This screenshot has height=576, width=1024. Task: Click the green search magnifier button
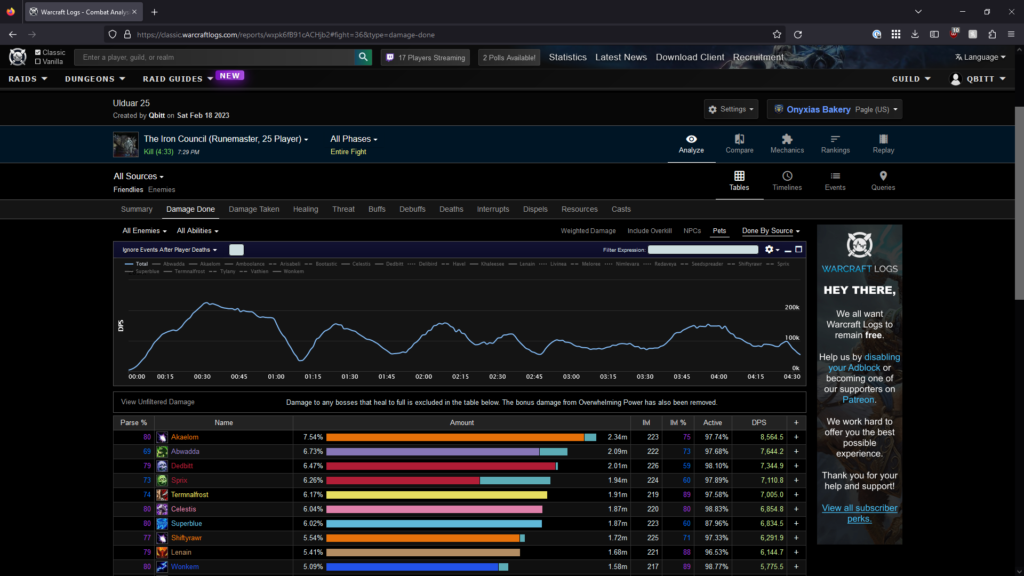tap(363, 58)
